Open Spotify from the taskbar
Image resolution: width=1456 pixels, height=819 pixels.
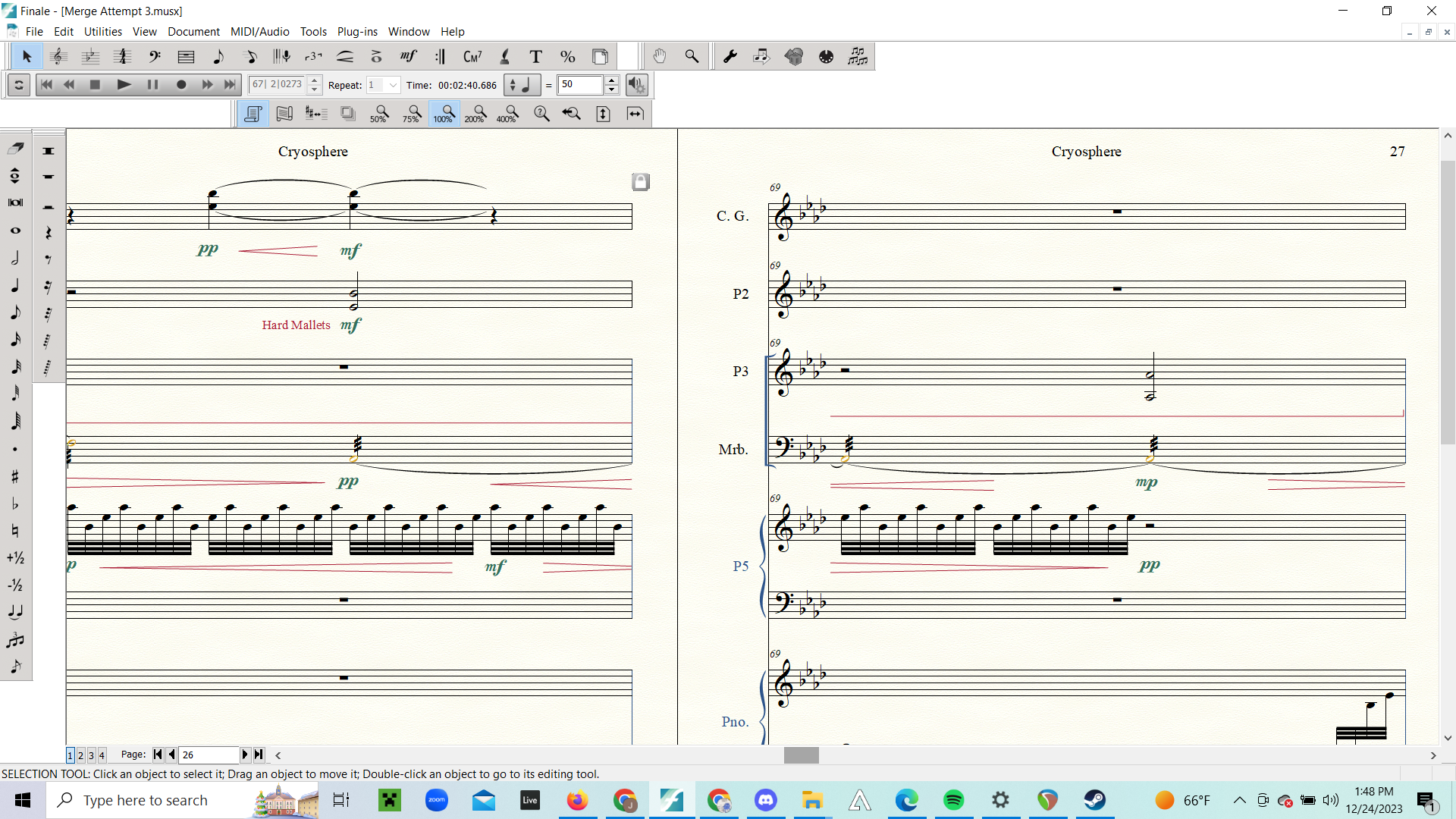pos(953,800)
